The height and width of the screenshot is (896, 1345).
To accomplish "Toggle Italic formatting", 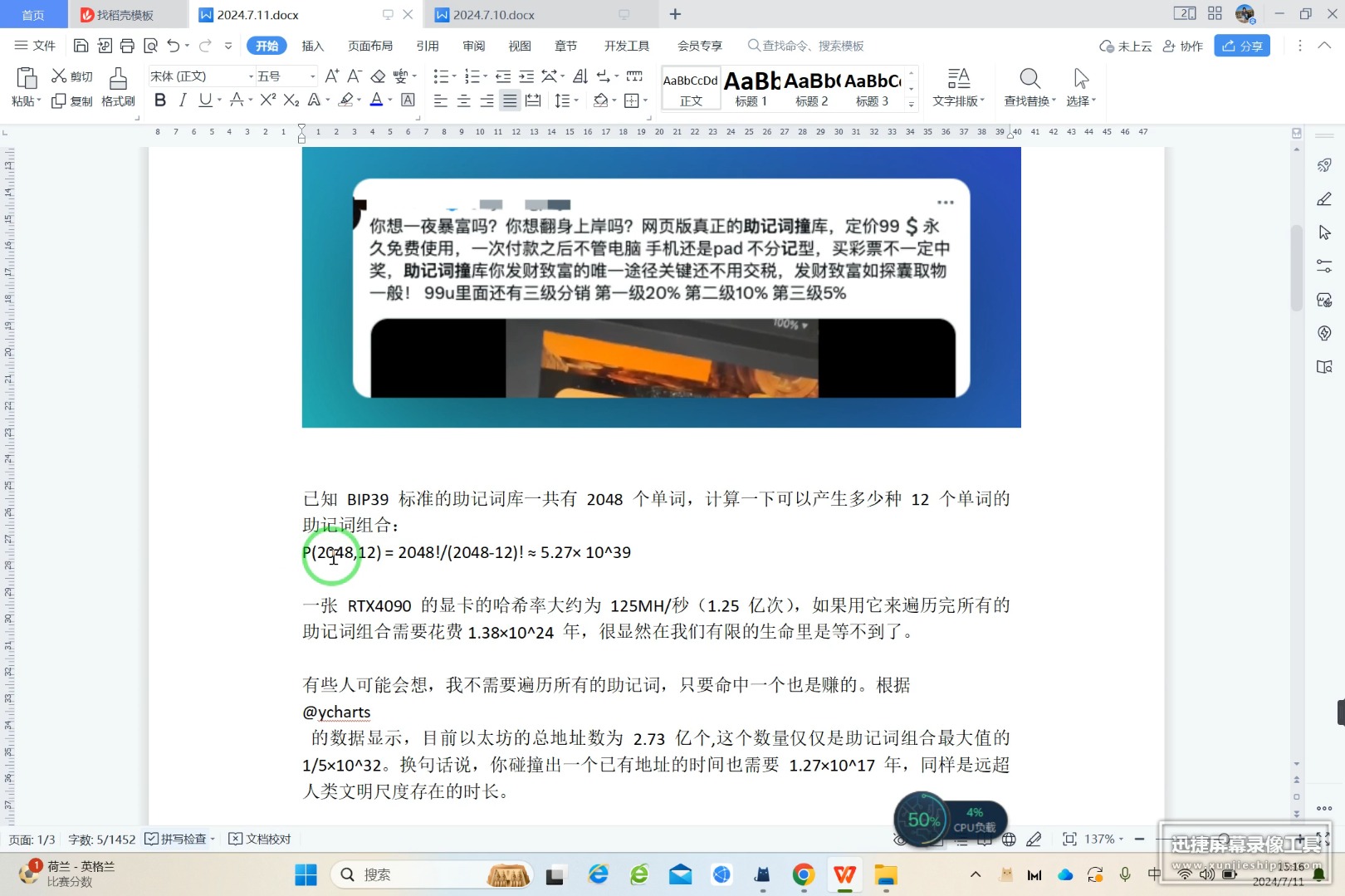I will click(183, 100).
